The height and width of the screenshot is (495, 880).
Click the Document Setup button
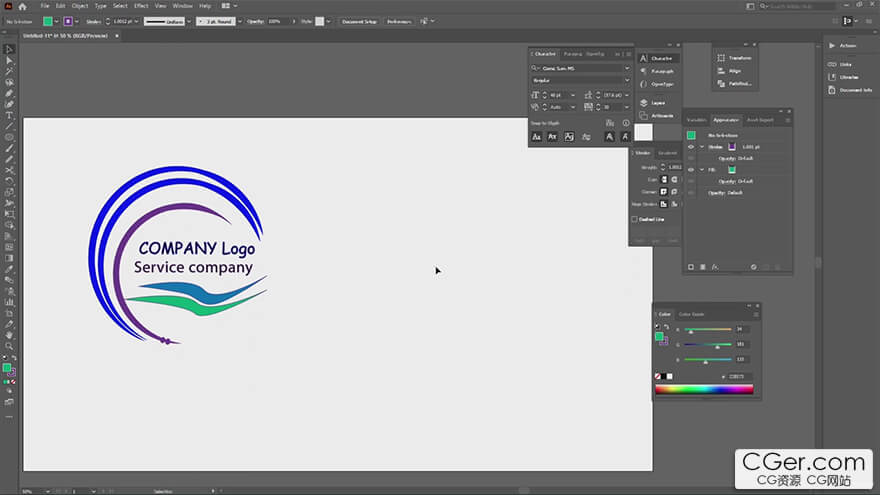tap(359, 21)
